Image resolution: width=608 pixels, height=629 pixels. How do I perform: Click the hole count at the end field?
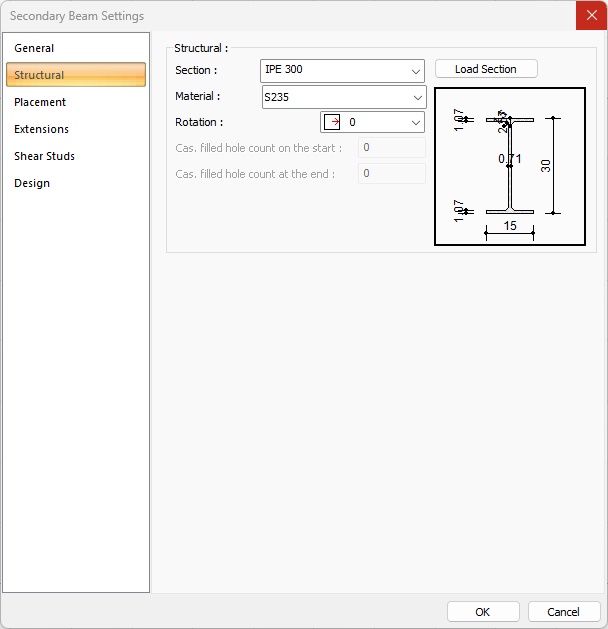(391, 174)
